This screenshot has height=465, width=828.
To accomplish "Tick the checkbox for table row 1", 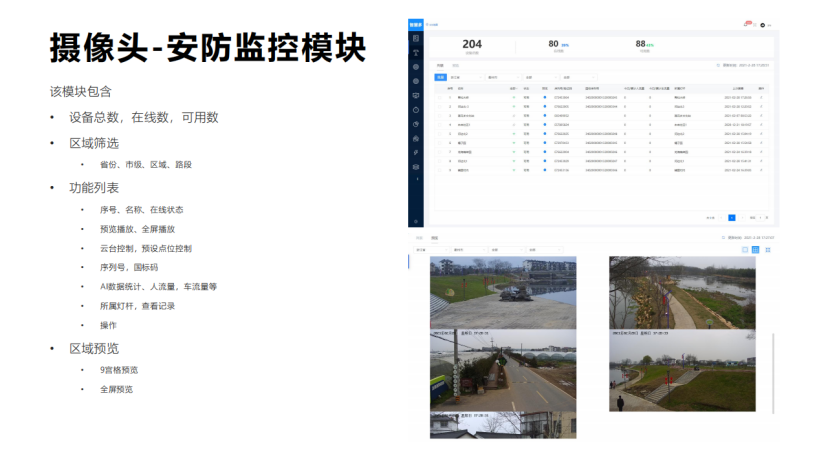I will pyautogui.click(x=439, y=98).
